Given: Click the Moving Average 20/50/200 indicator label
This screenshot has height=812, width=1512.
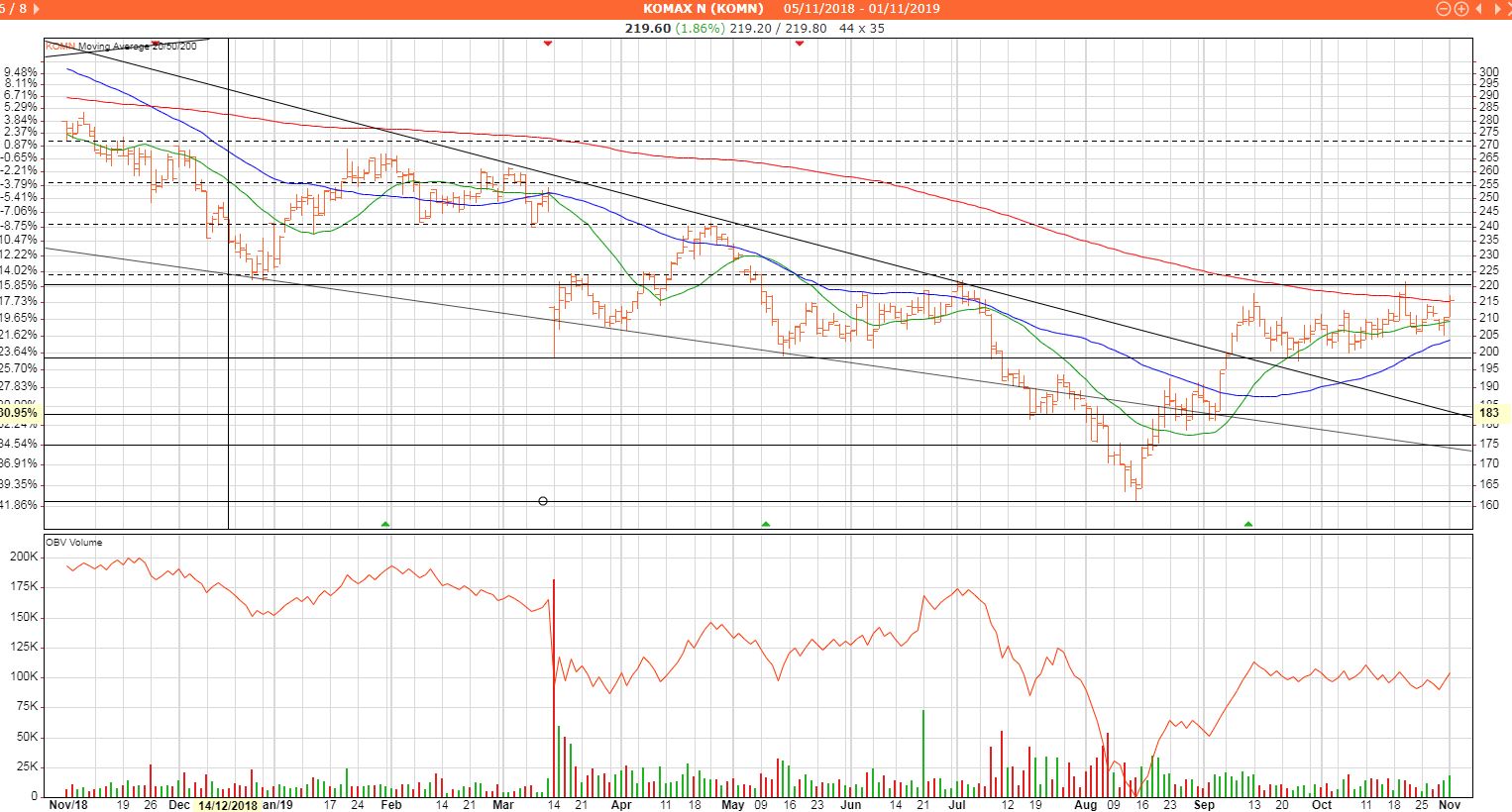Looking at the screenshot, I should [137, 47].
